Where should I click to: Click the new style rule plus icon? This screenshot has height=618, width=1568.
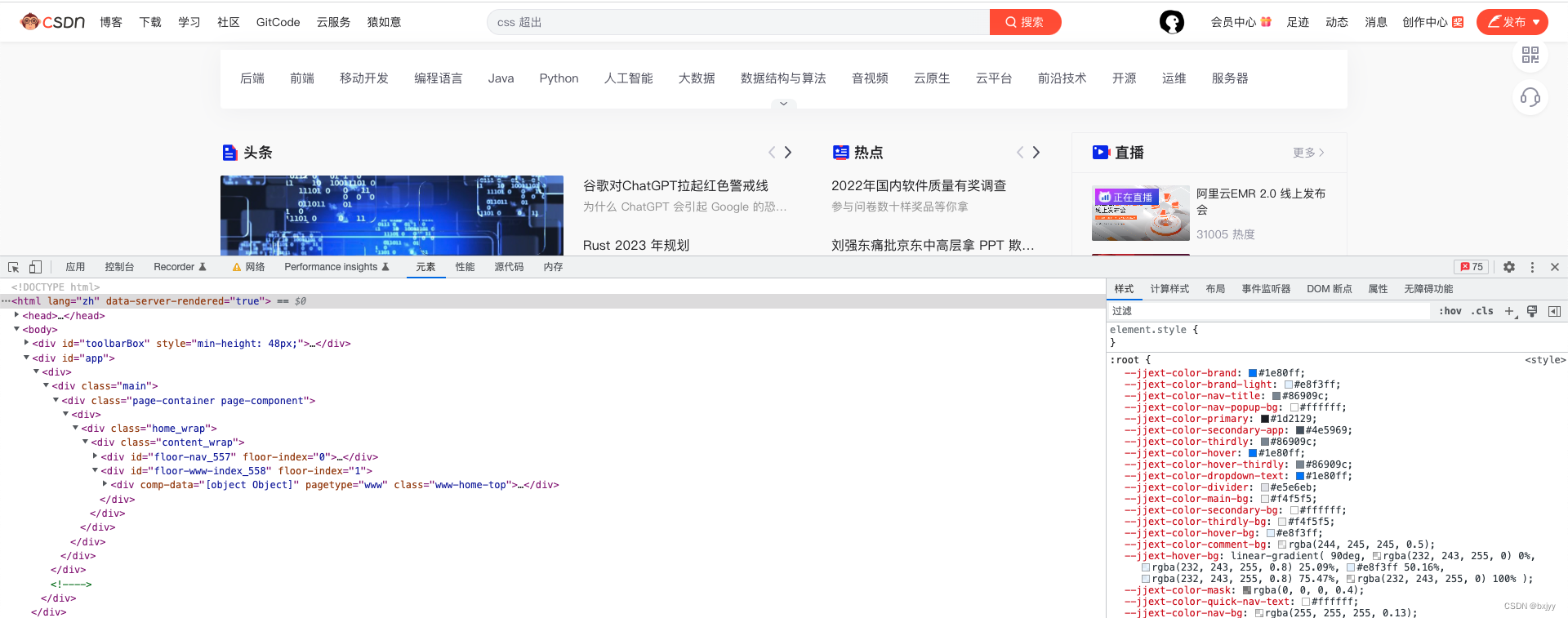(1509, 311)
